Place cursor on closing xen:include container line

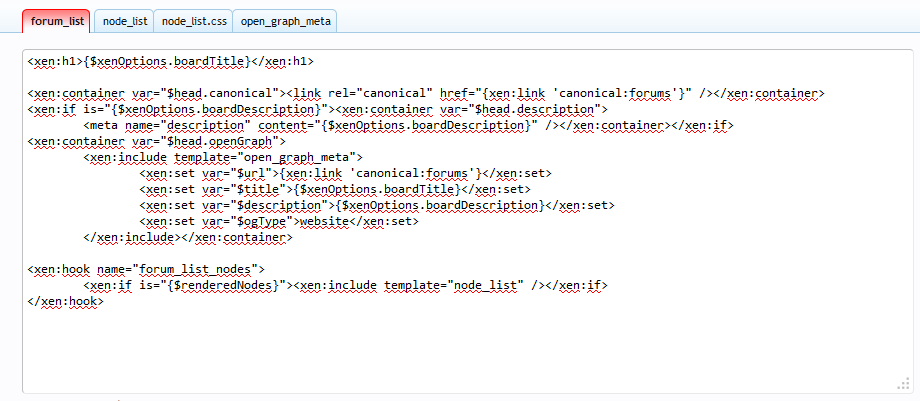point(190,237)
